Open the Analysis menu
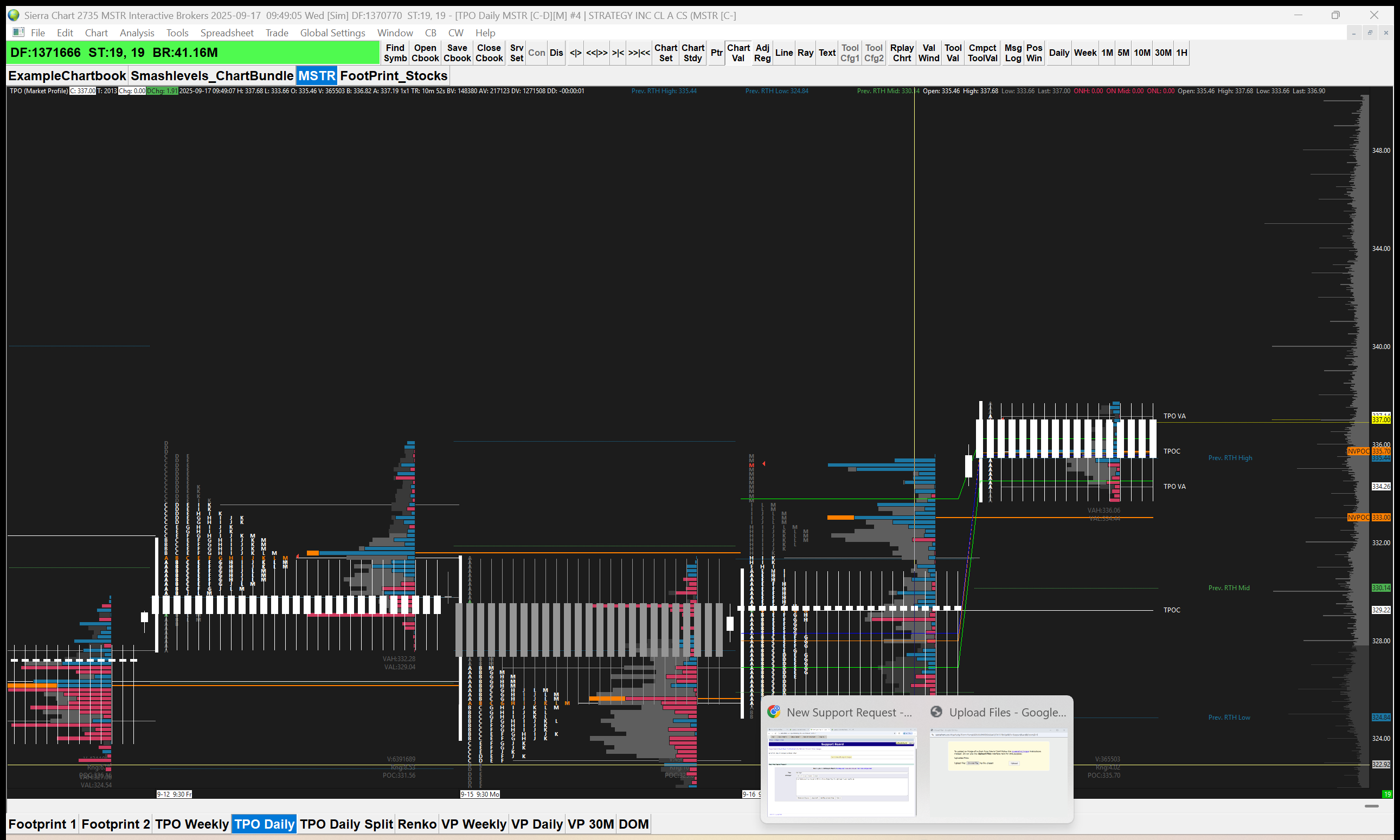This screenshot has height=840, width=1400. tap(137, 33)
